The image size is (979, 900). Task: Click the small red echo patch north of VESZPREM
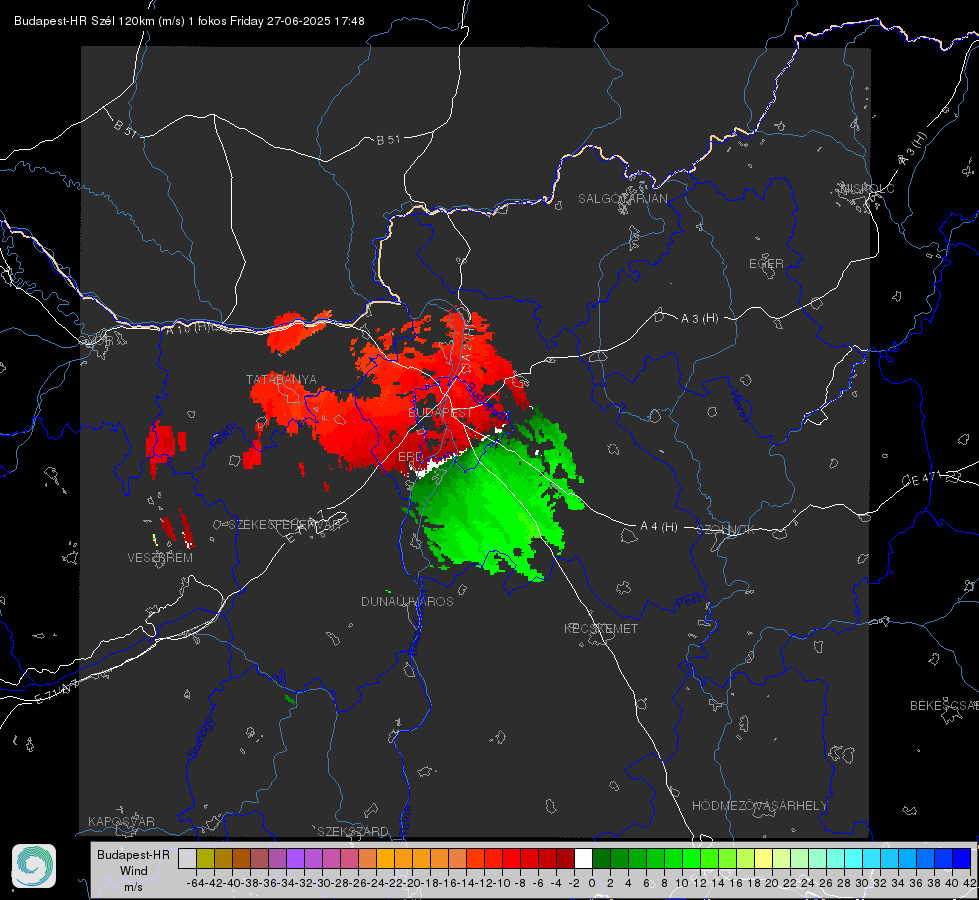coord(165,445)
